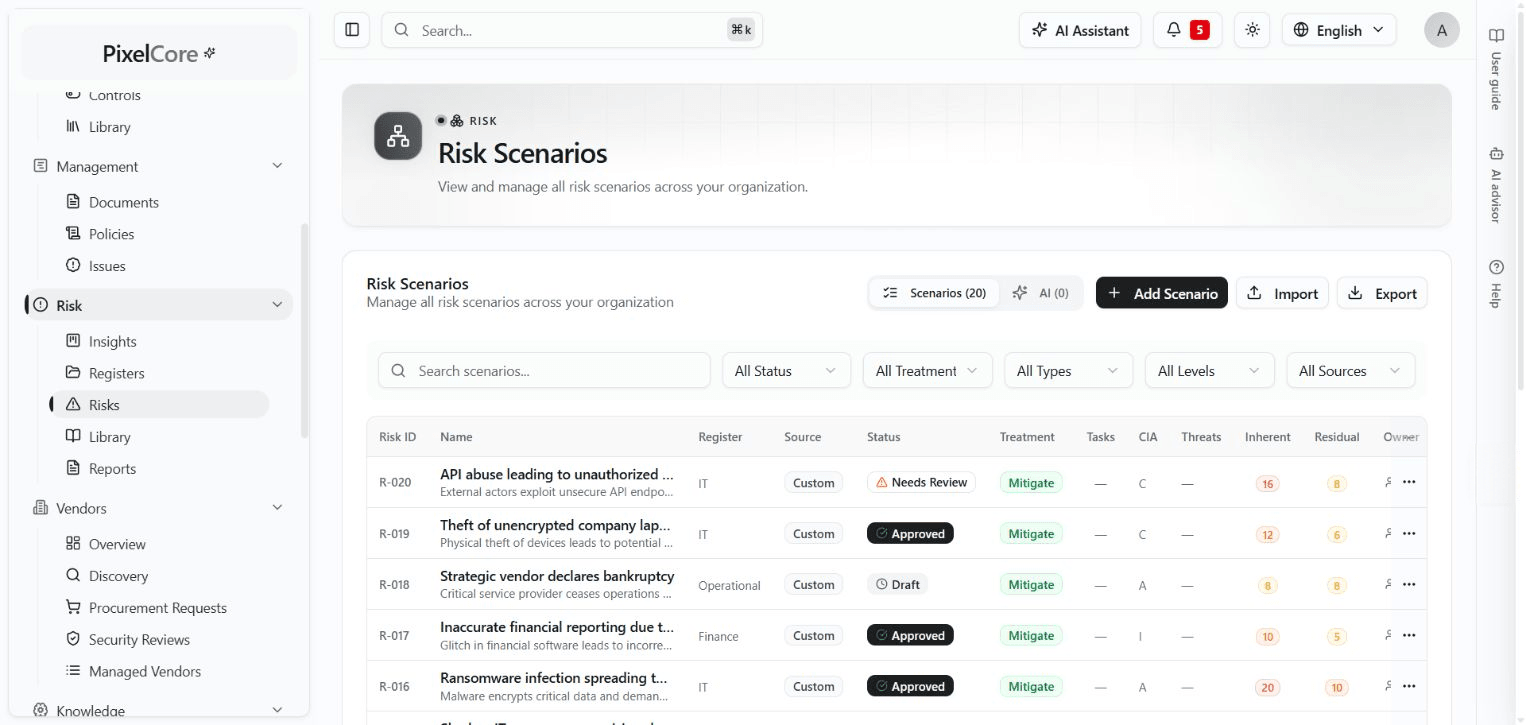Click the top global Search box
Screen dimensions: 1526x725
[572, 30]
